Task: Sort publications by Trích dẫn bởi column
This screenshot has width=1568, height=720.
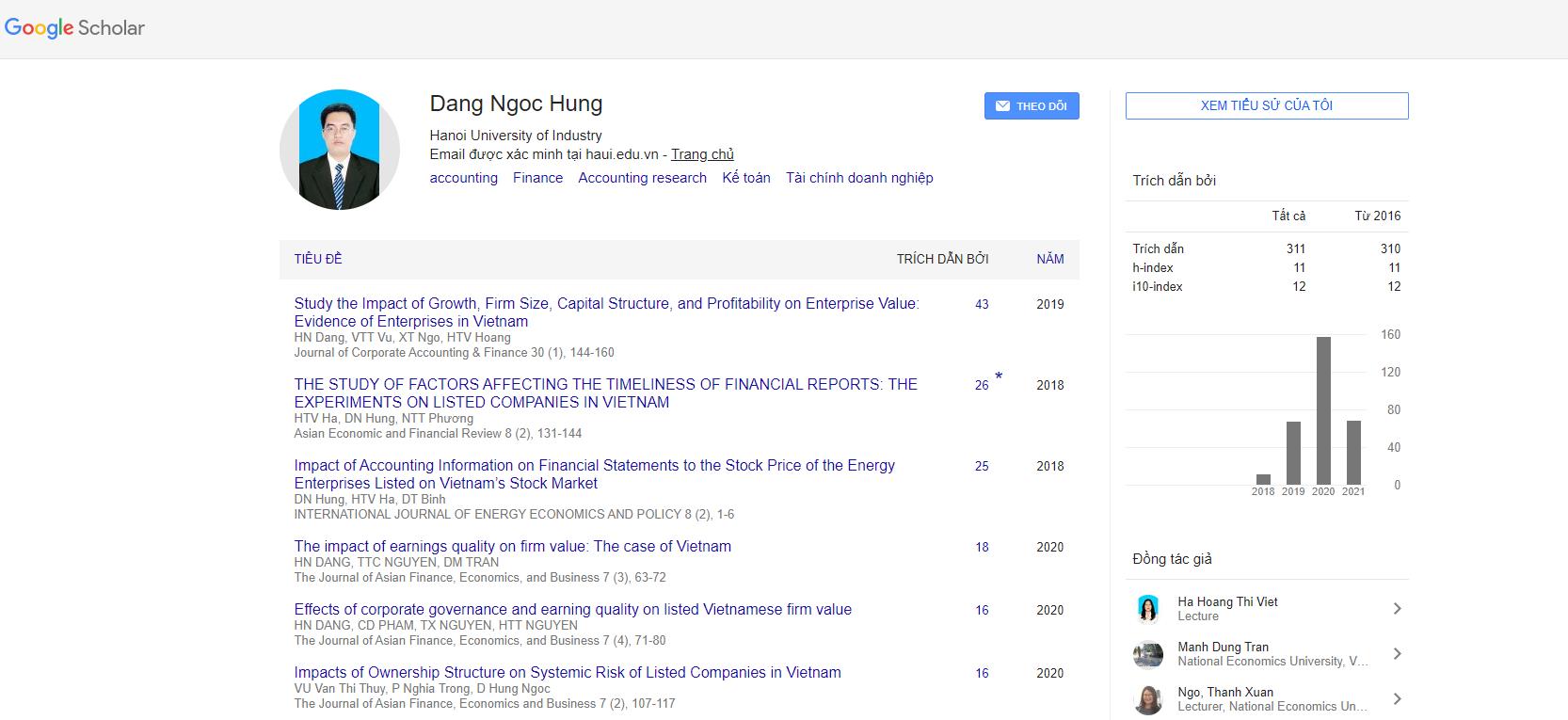Action: (x=942, y=259)
